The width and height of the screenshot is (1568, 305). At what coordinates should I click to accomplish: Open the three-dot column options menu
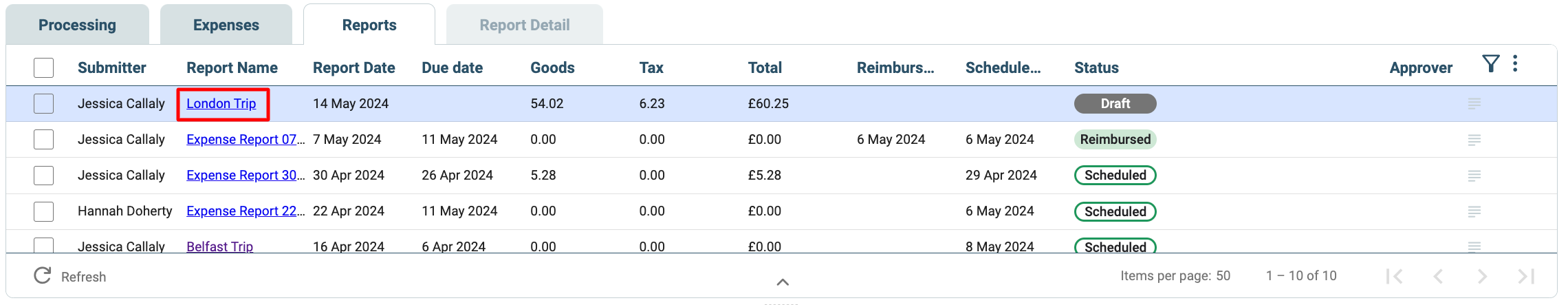point(1515,64)
